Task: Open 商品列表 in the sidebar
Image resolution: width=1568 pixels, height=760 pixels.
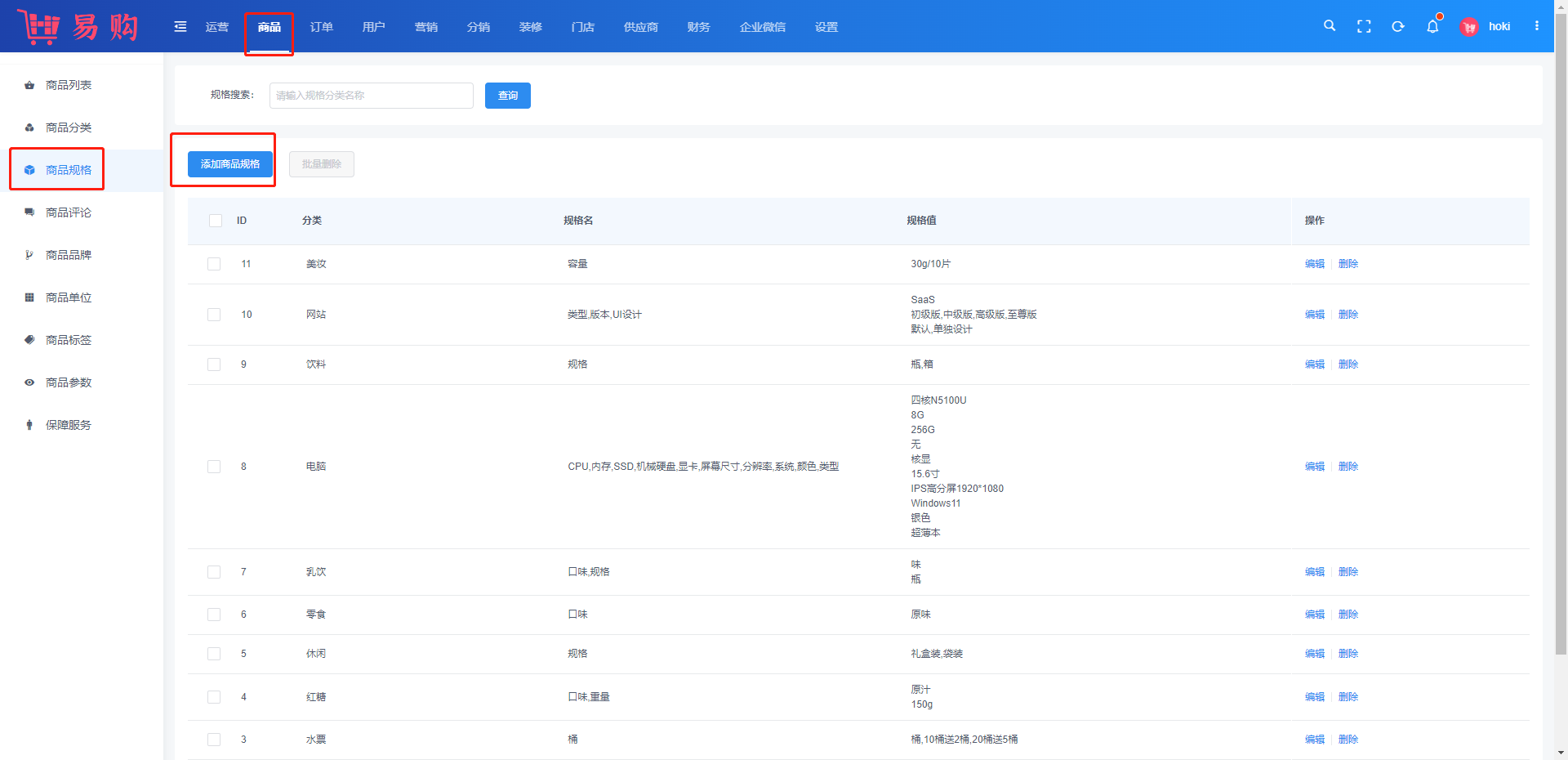Action: pos(69,85)
